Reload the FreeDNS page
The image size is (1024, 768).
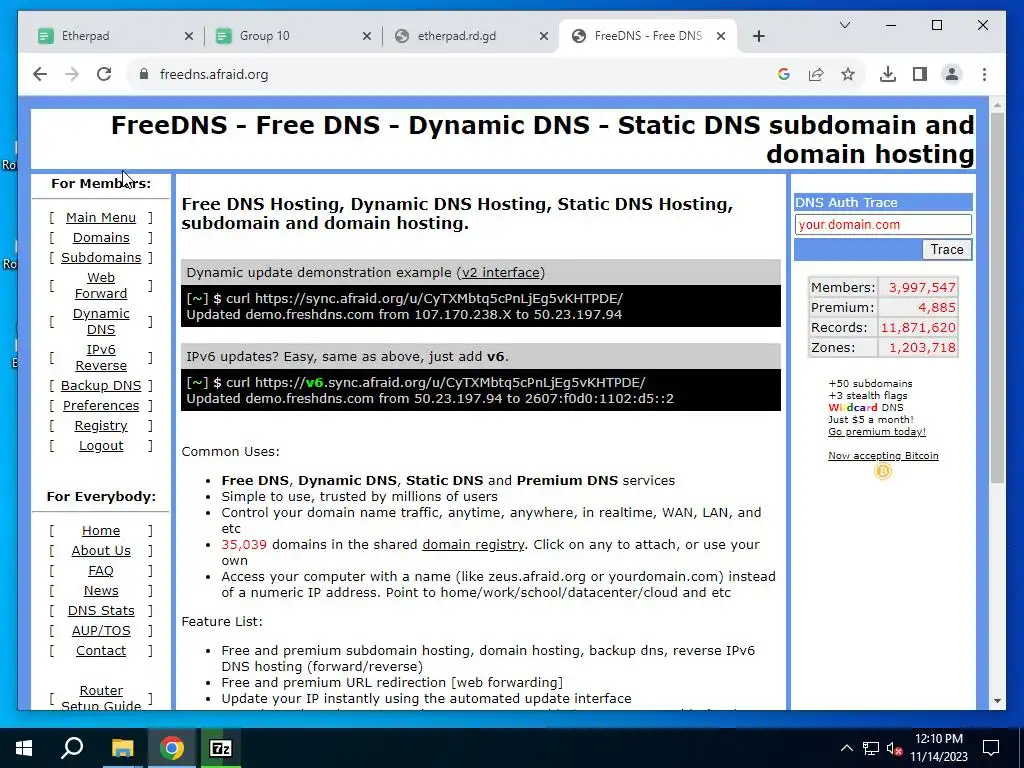pos(104,74)
